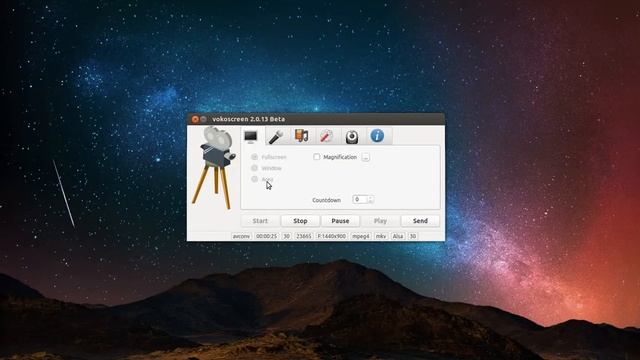Open the miscellaneous settings tab with pencil icon
Viewport: 640px width, 360px height.
(x=326, y=136)
